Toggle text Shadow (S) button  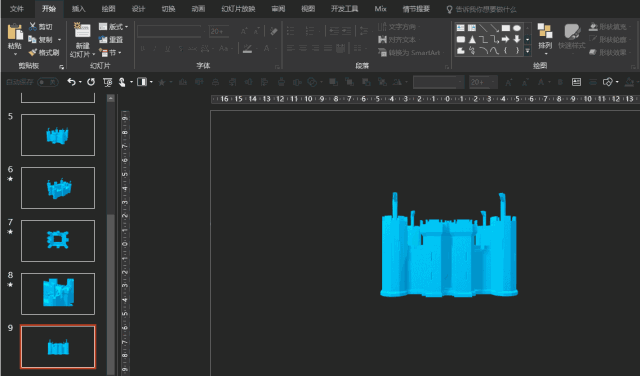180,49
